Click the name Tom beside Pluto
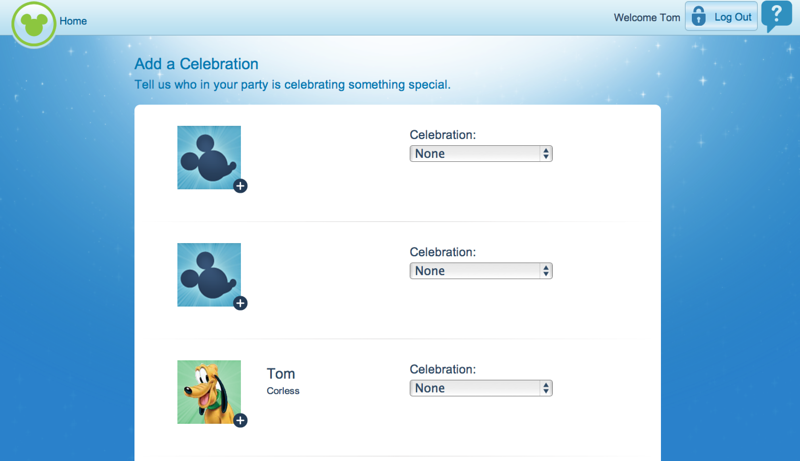This screenshot has width=800, height=461. (x=281, y=374)
